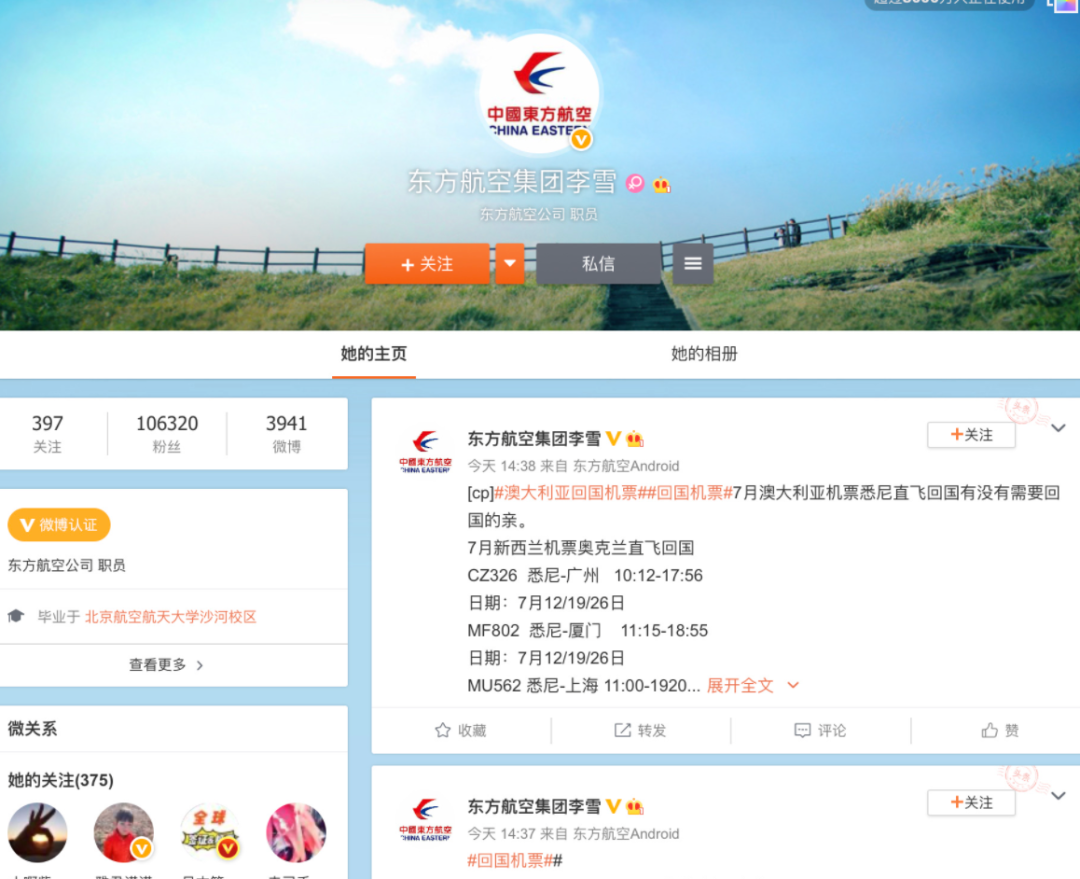Open the 她的关注(375) list header
Screen dimensions: 1080x879
[x=61, y=780]
